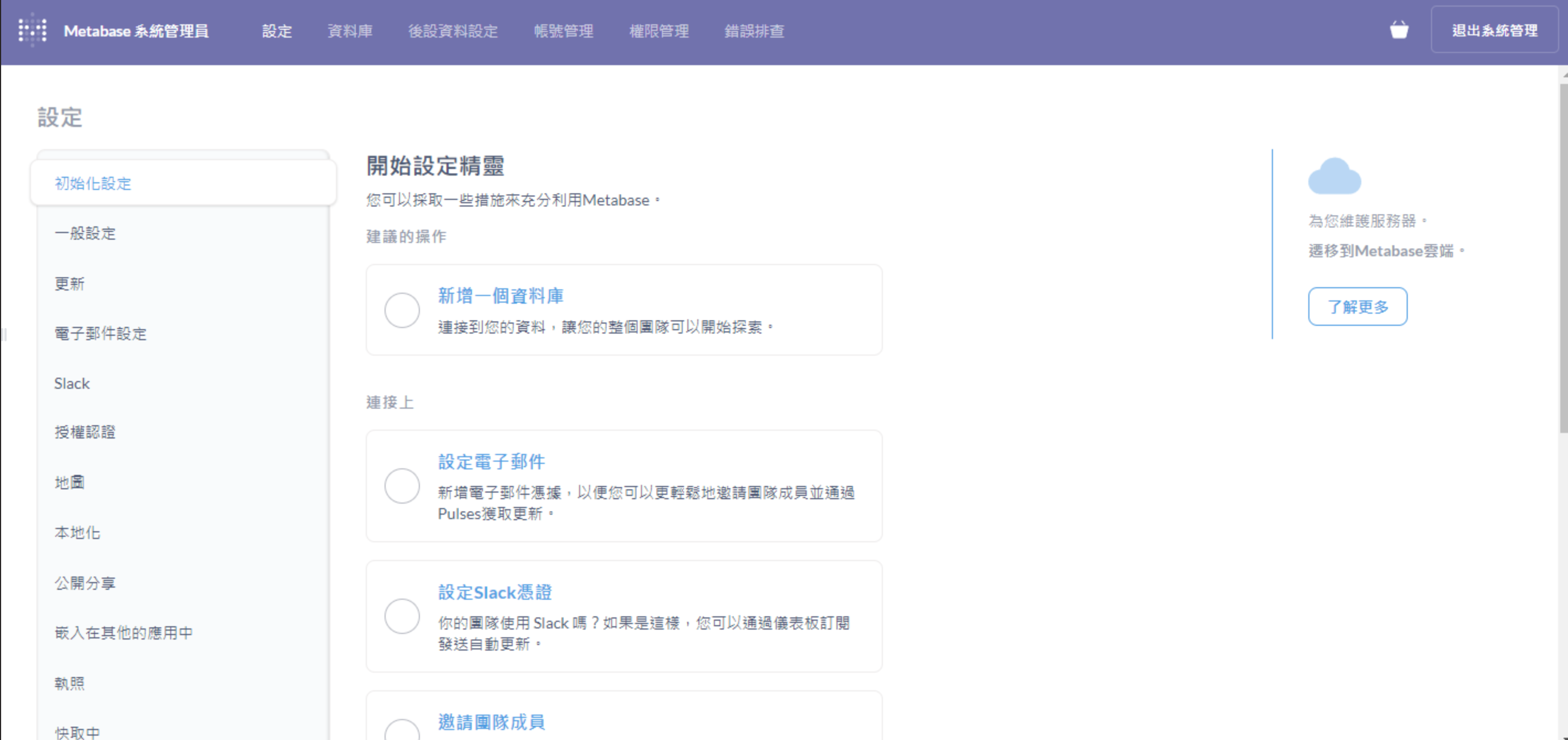
Task: Go to 帳號管理 in the navigation bar
Action: coord(564,31)
